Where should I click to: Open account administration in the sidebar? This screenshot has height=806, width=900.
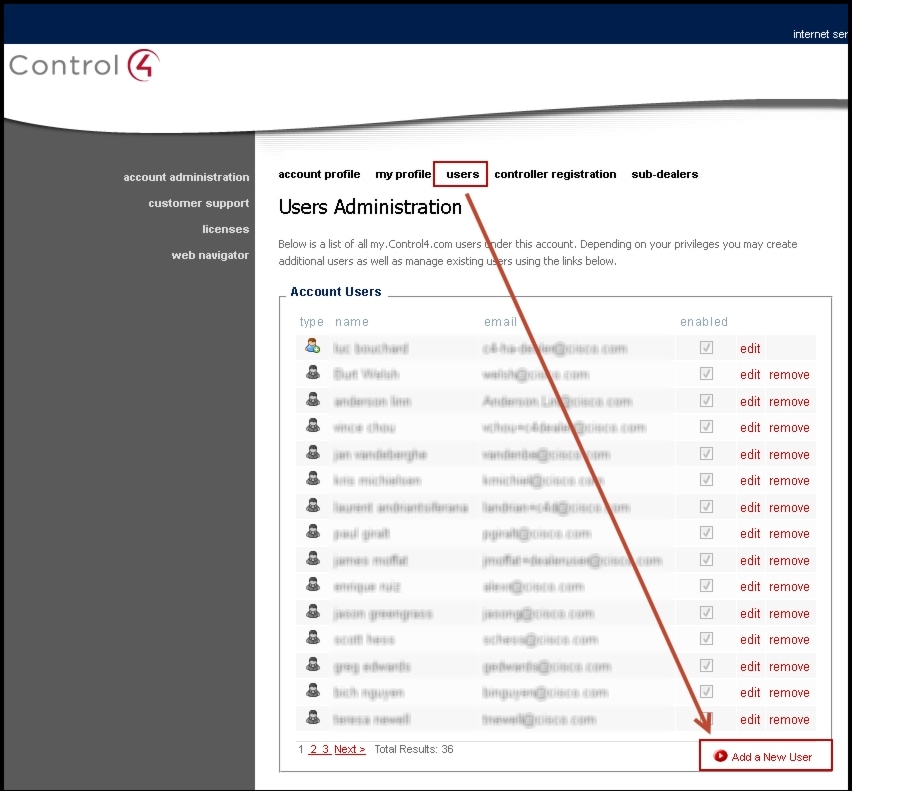186,177
